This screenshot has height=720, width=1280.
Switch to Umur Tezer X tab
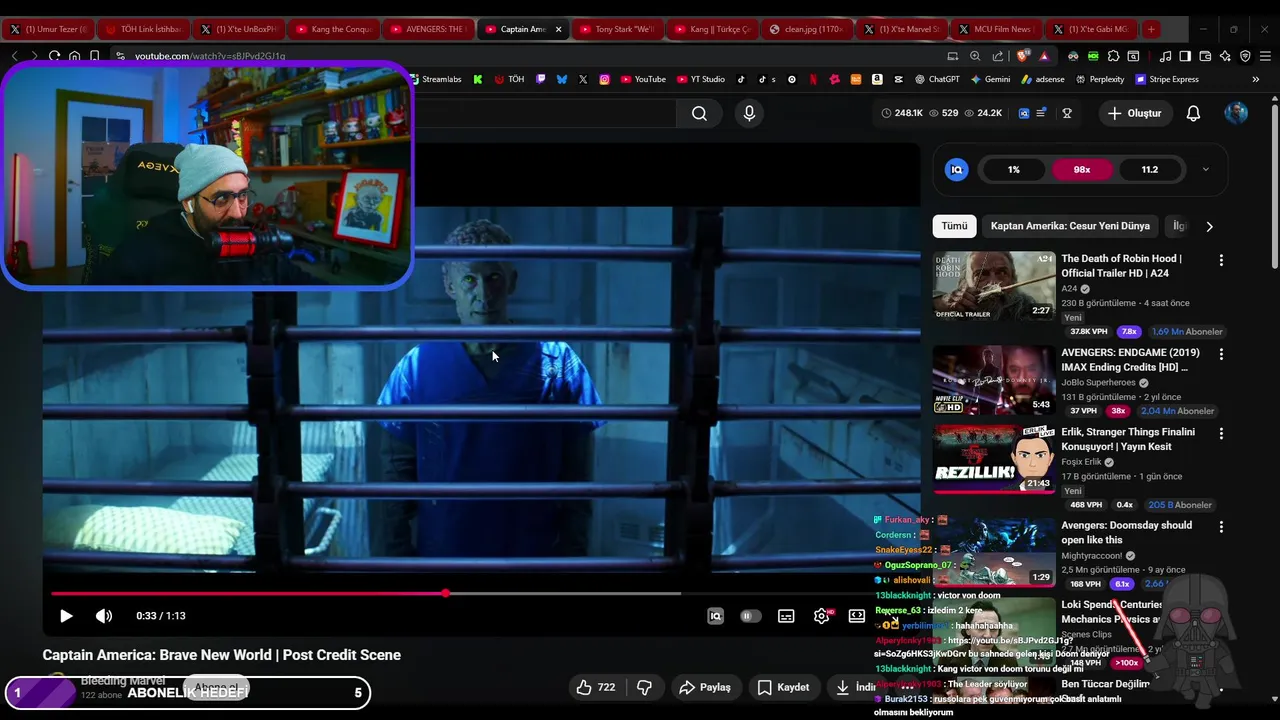click(50, 29)
